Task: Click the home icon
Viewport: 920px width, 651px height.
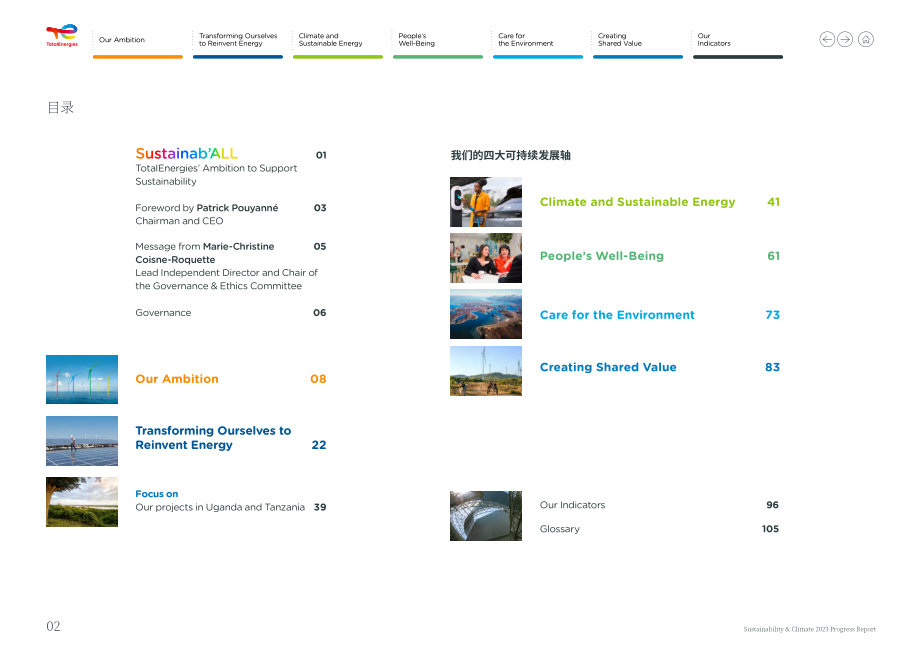Action: point(866,39)
